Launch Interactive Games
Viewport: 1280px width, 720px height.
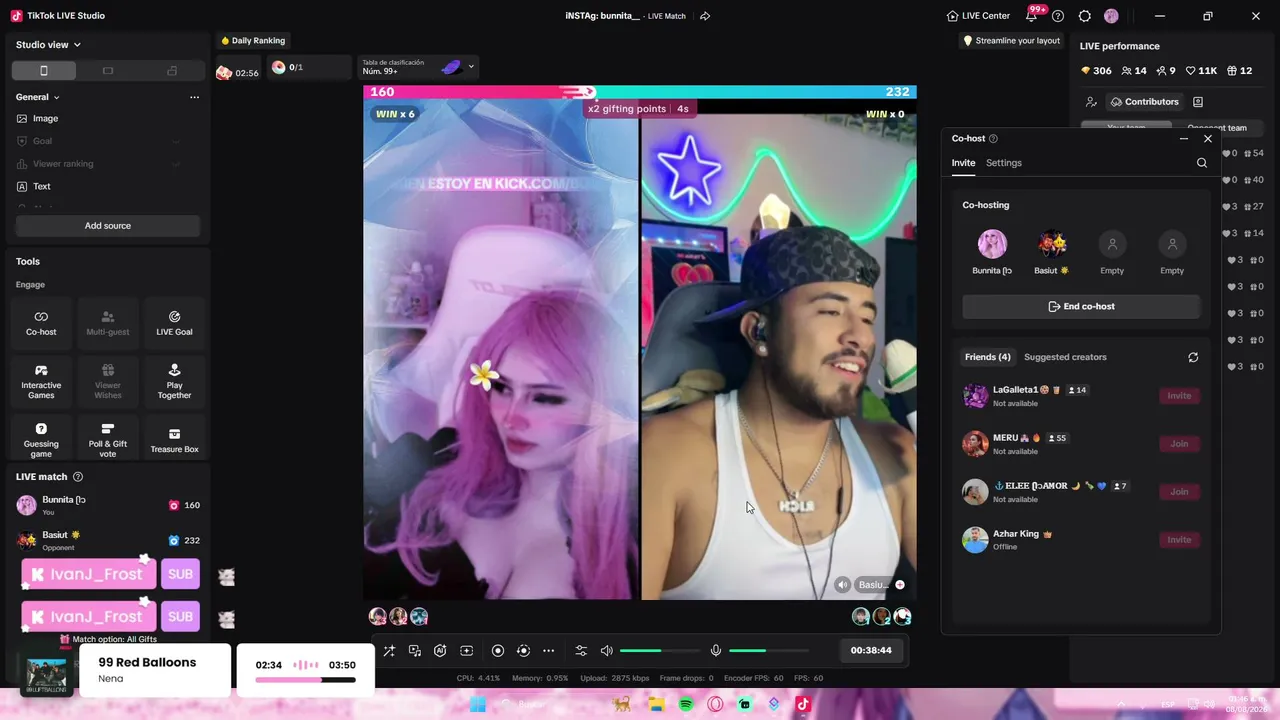tap(41, 381)
